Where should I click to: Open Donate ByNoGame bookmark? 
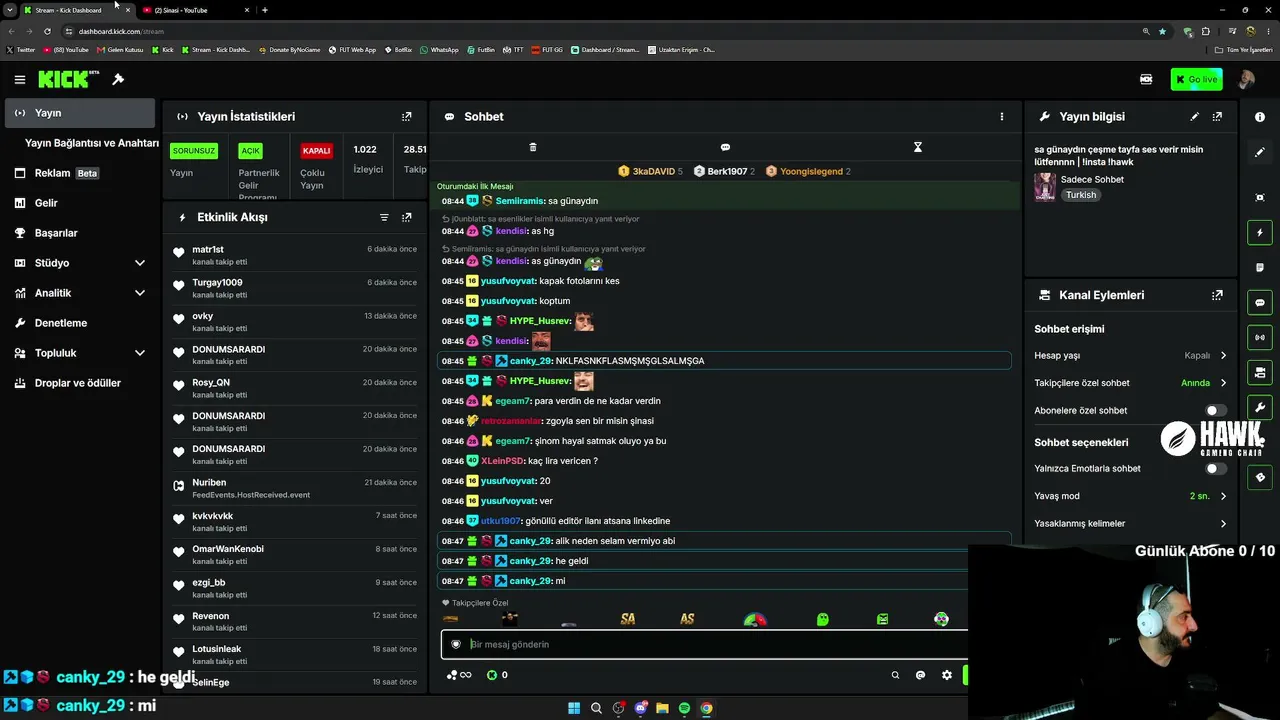289,50
